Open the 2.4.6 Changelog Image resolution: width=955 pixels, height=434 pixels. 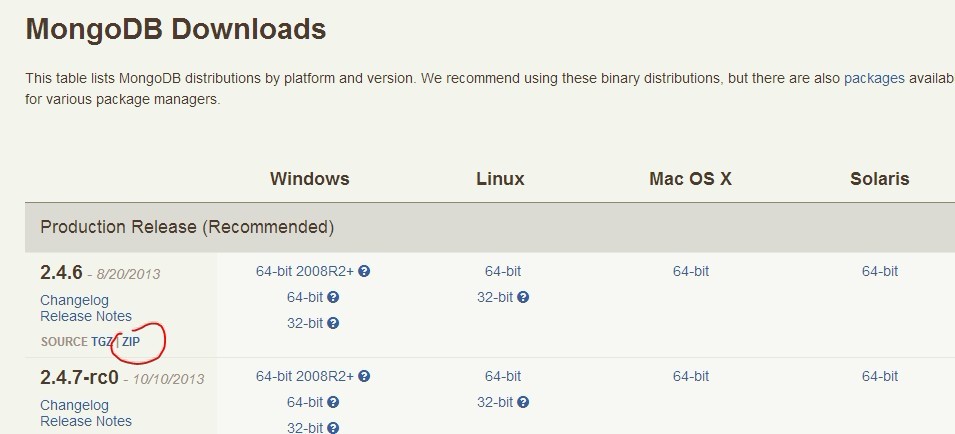[x=74, y=301]
